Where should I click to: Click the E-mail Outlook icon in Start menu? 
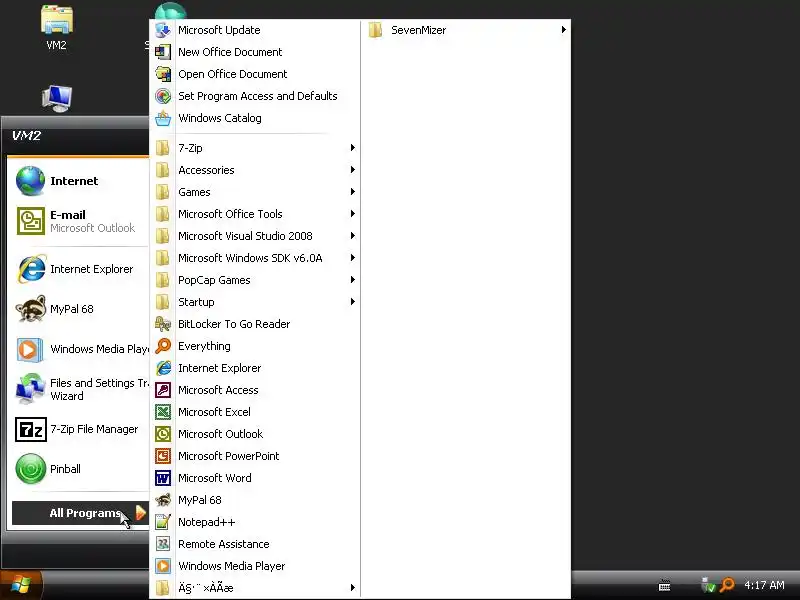[x=31, y=220]
